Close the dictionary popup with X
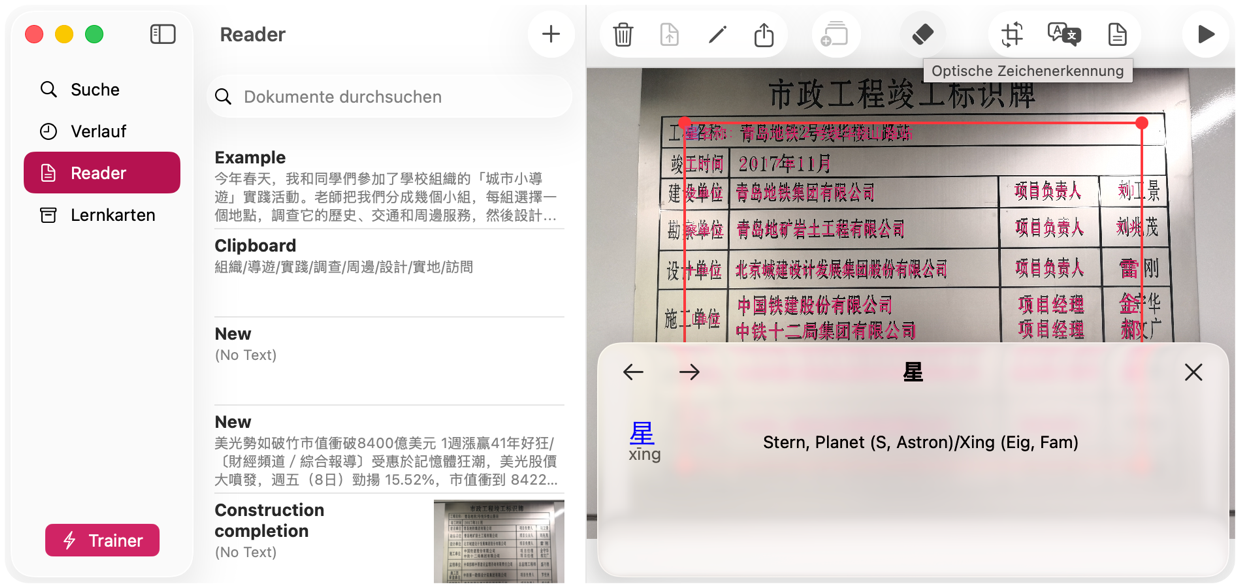 pyautogui.click(x=1193, y=372)
